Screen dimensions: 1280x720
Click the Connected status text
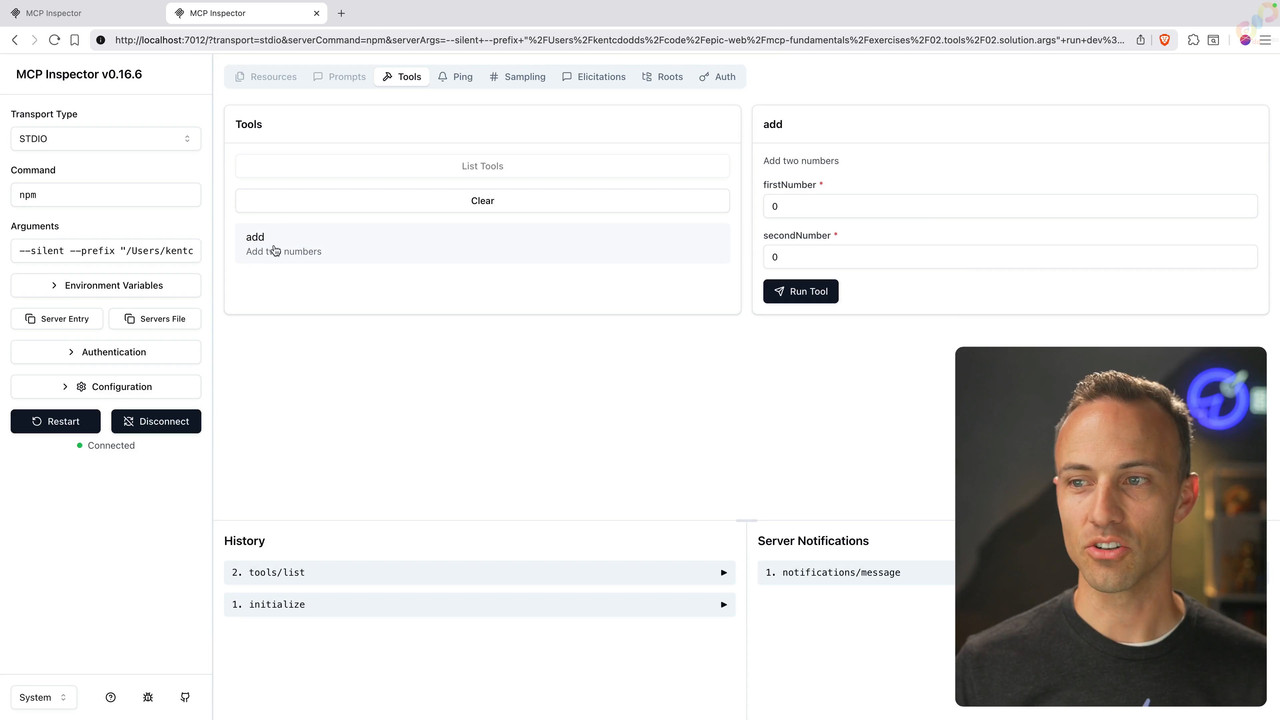[x=111, y=446]
